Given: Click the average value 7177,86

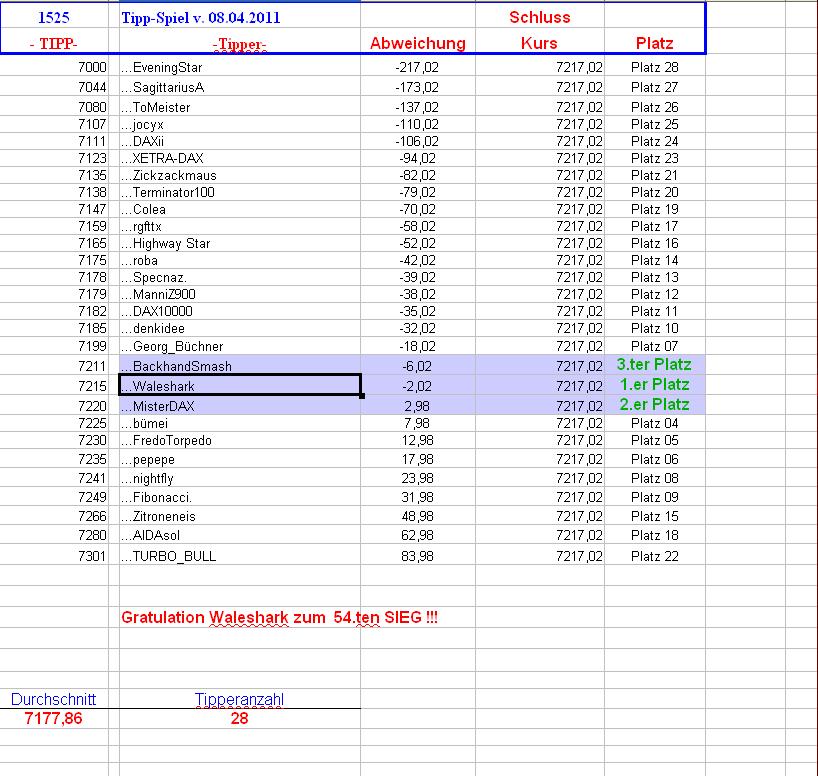Looking at the screenshot, I should [x=54, y=718].
